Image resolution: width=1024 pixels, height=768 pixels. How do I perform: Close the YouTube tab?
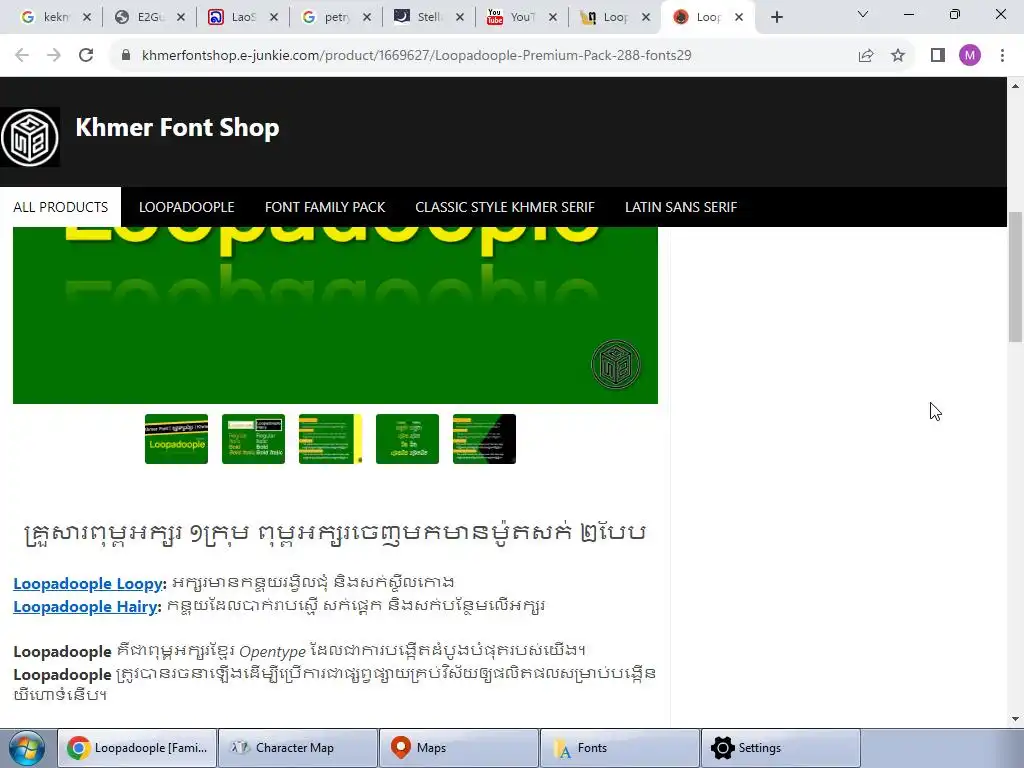point(553,18)
